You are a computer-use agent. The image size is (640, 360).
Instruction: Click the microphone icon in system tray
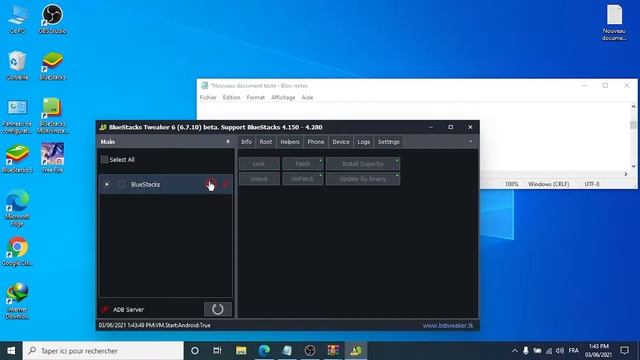[526, 351]
